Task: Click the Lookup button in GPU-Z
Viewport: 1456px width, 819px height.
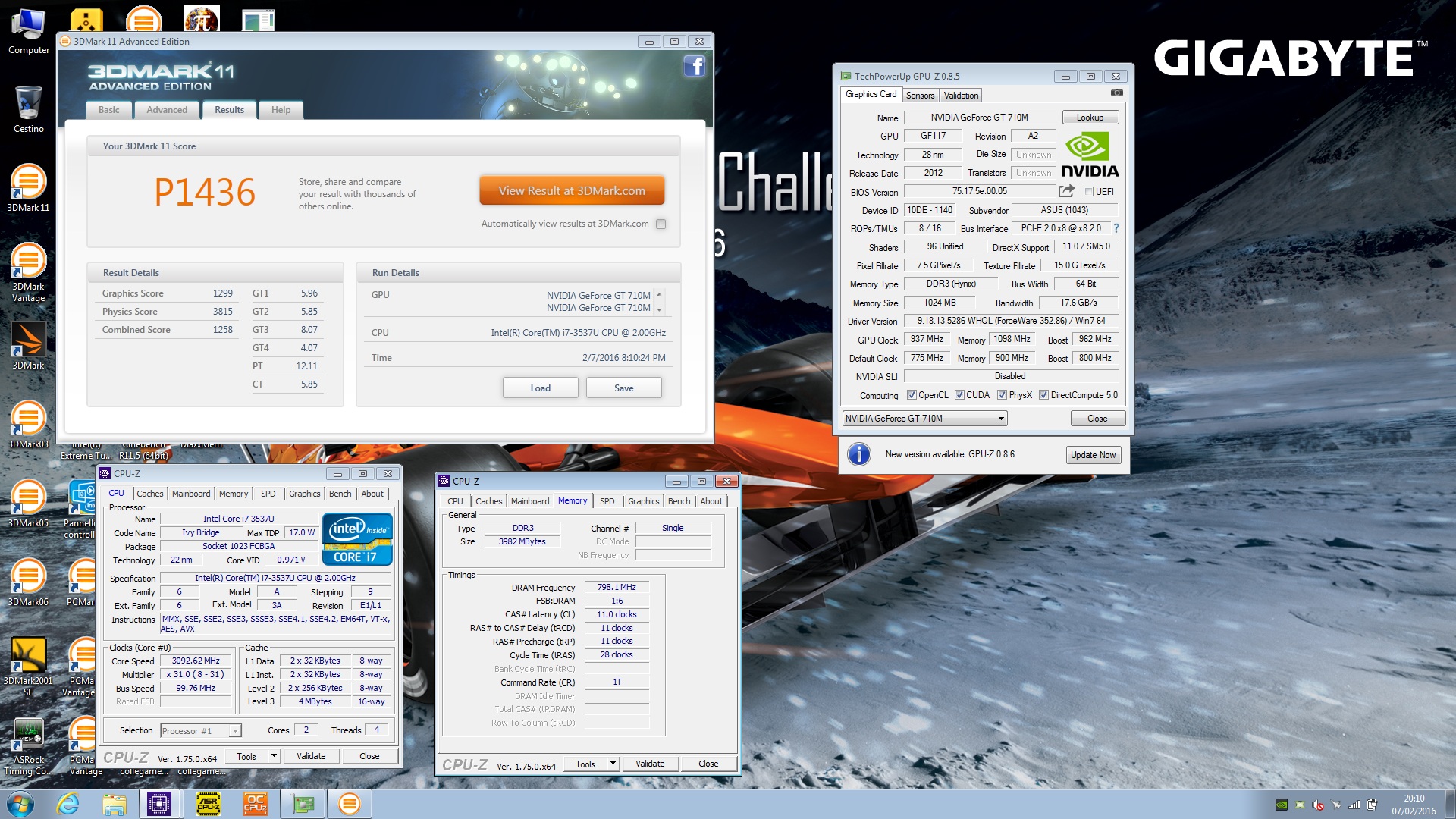Action: click(x=1090, y=118)
